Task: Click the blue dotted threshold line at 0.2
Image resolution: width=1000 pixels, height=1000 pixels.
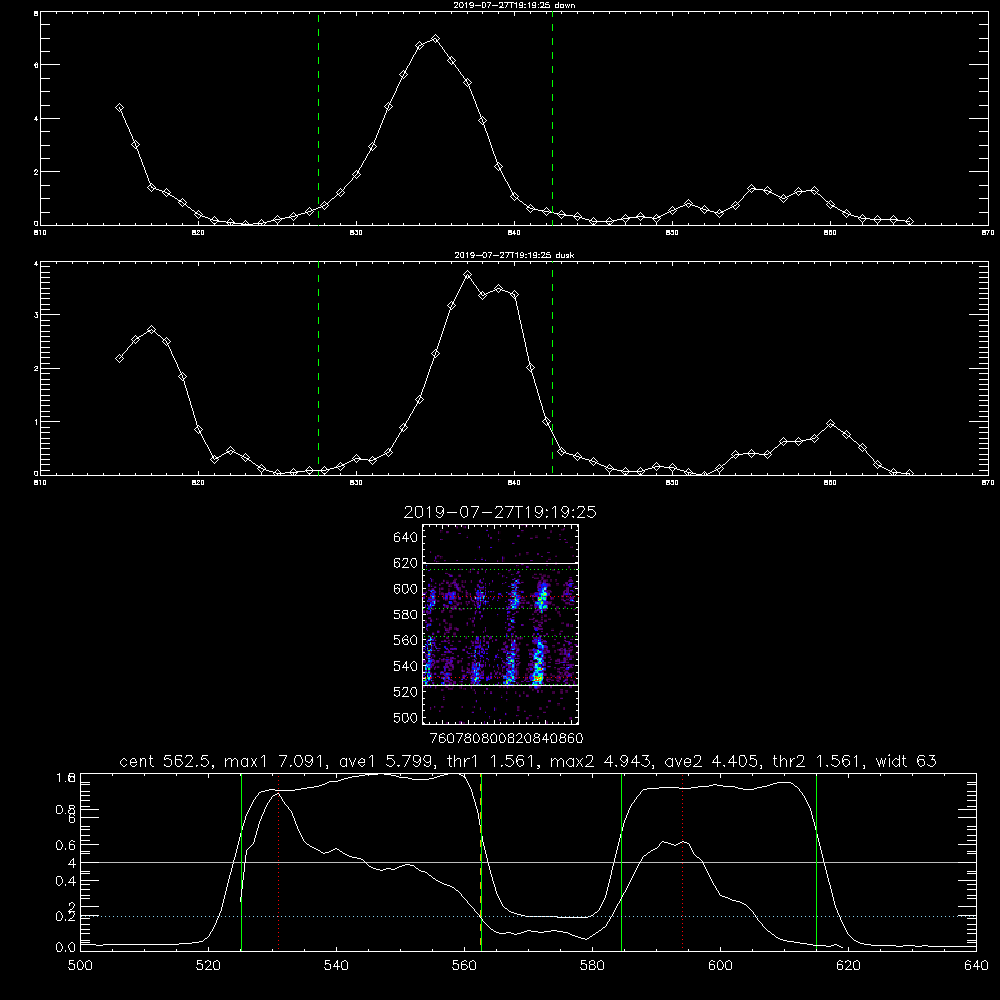Action: (528, 916)
